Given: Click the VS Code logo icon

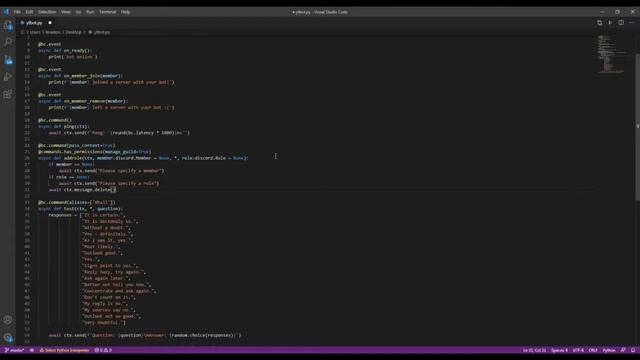Looking at the screenshot, I should click(x=6, y=12).
